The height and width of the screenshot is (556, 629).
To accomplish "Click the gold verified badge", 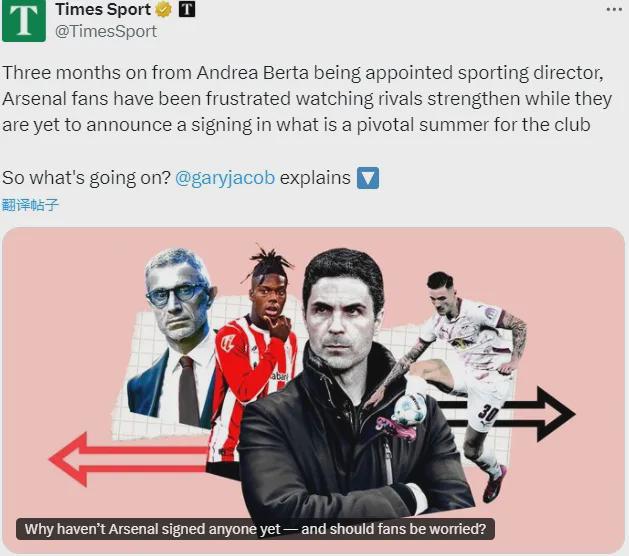I will tap(163, 10).
